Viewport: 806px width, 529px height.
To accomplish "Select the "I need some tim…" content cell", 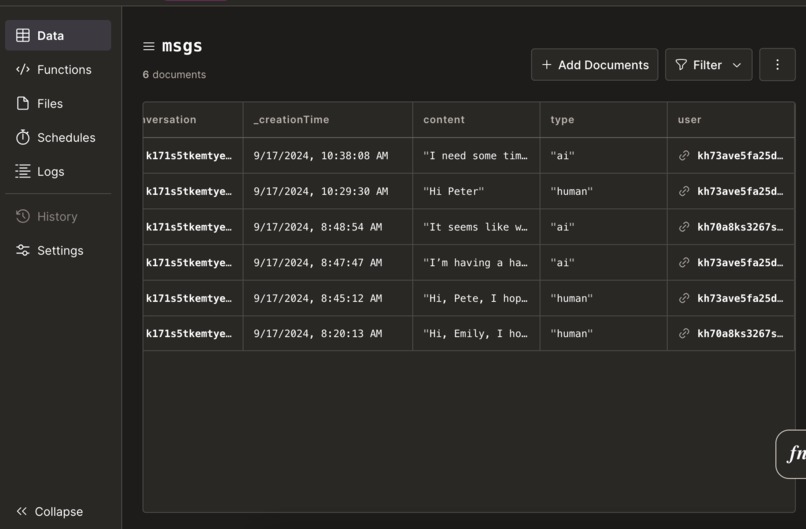I will [x=477, y=155].
